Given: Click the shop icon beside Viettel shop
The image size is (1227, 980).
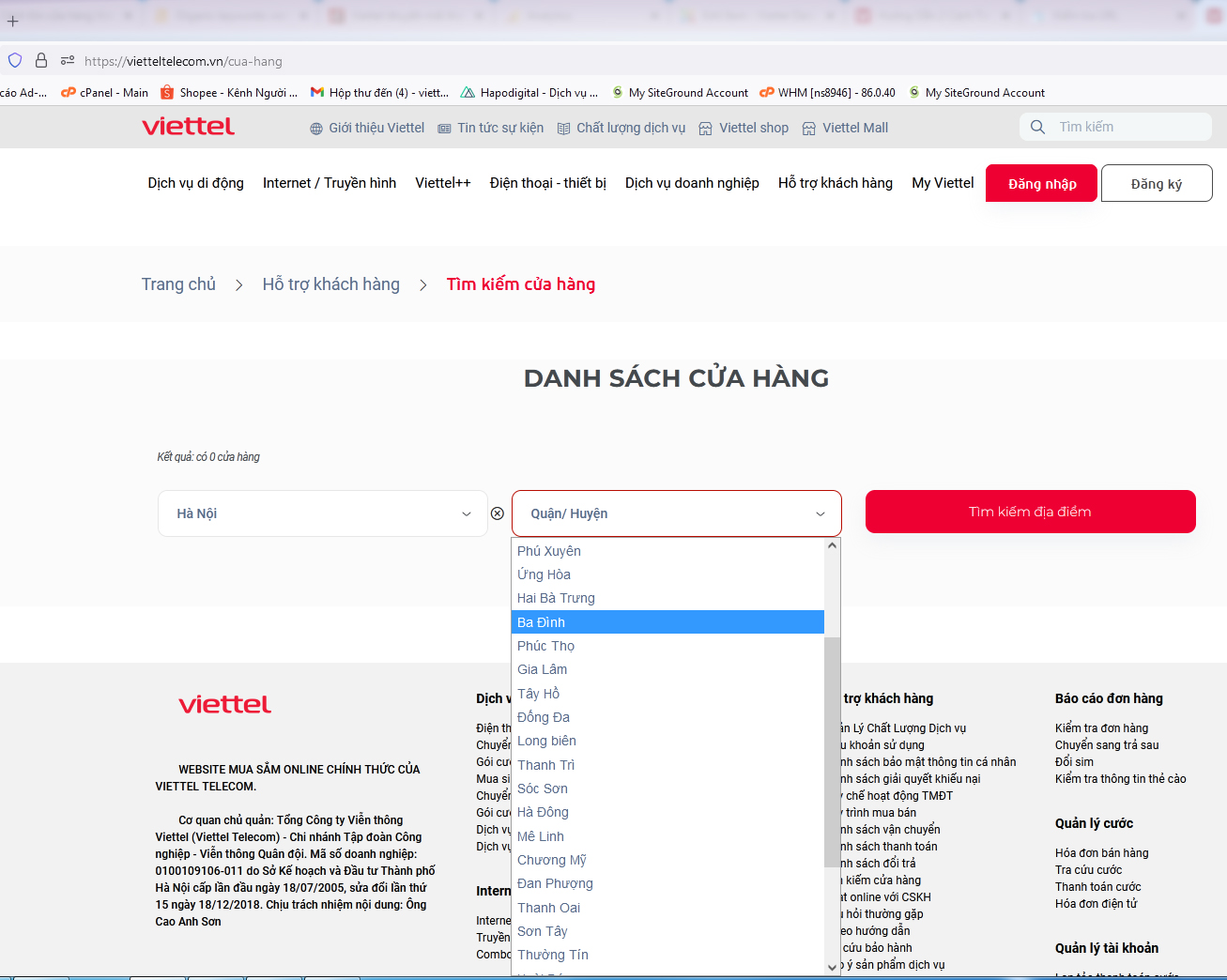Looking at the screenshot, I should 706,129.
